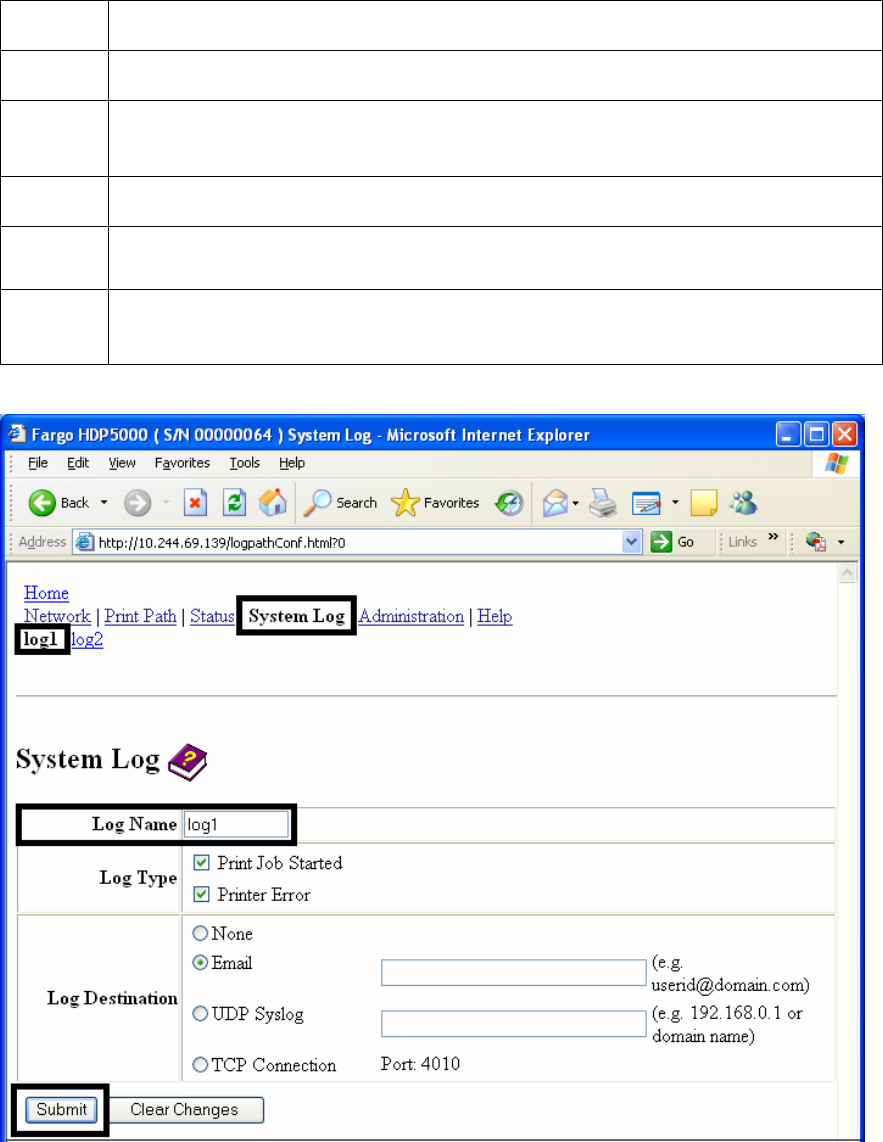
Task: Open the Tools menu
Action: [245, 462]
